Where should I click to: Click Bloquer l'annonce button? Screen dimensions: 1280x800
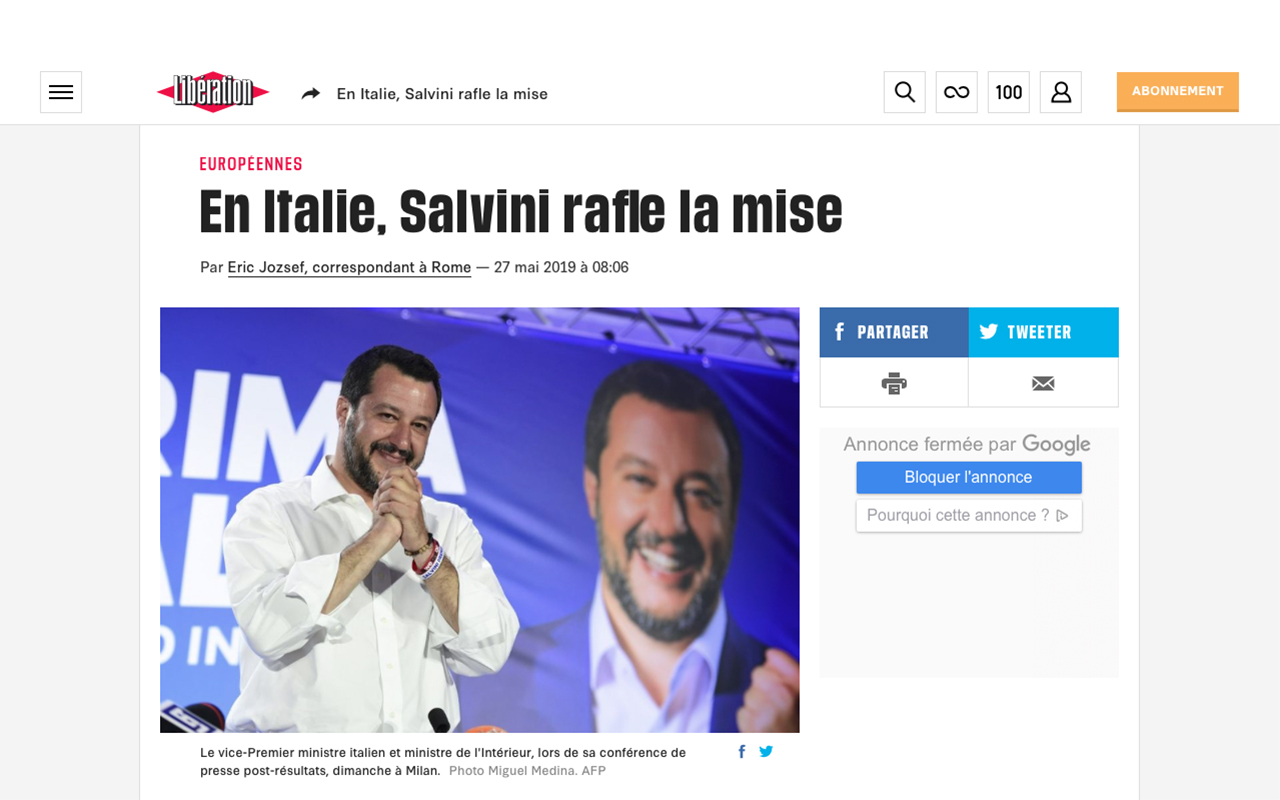tap(968, 477)
